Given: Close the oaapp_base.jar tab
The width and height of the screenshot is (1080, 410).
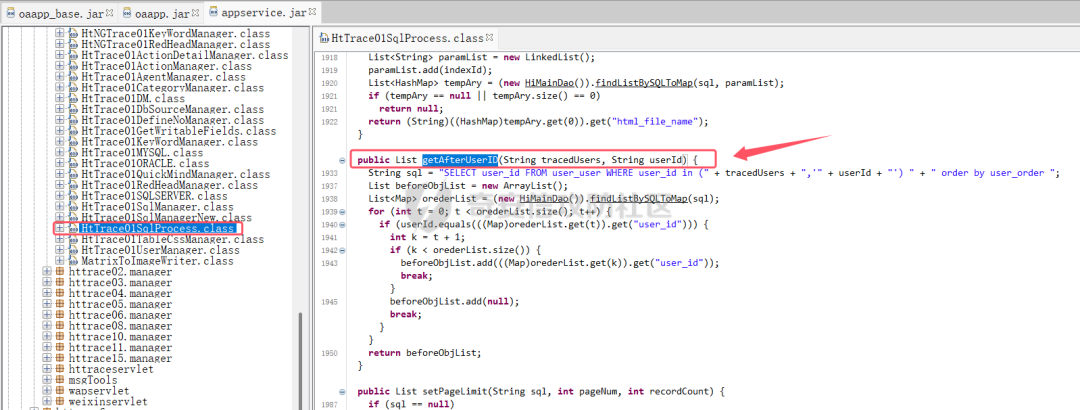Looking at the screenshot, I should click(x=110, y=12).
